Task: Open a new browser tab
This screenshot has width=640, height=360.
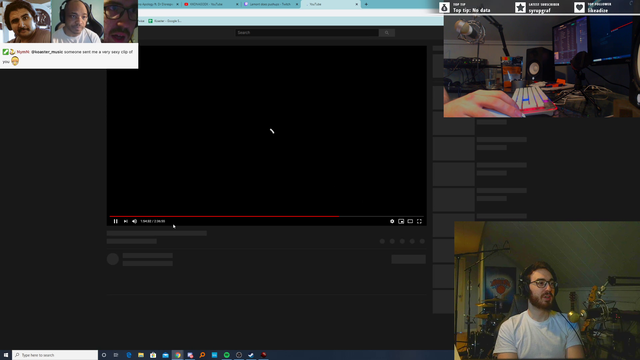Action: tap(366, 4)
